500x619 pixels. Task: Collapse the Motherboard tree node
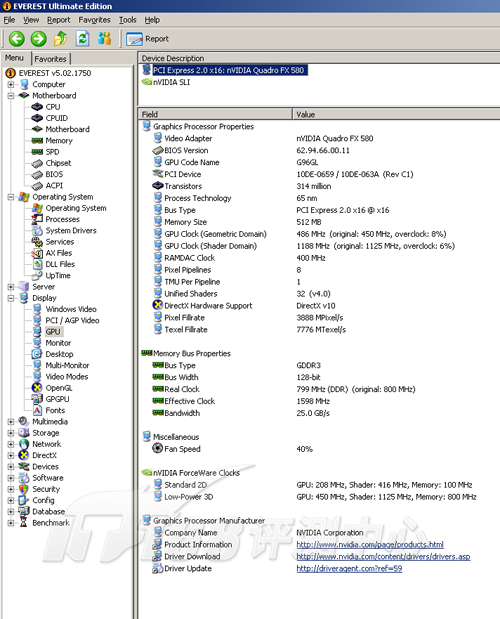click(x=11, y=96)
